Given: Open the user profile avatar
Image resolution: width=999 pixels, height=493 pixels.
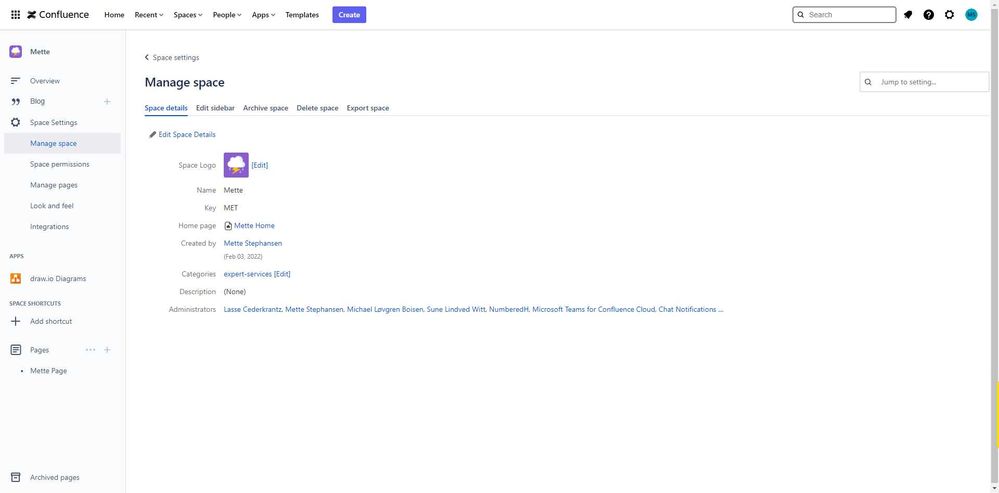Looking at the screenshot, I should pyautogui.click(x=971, y=15).
